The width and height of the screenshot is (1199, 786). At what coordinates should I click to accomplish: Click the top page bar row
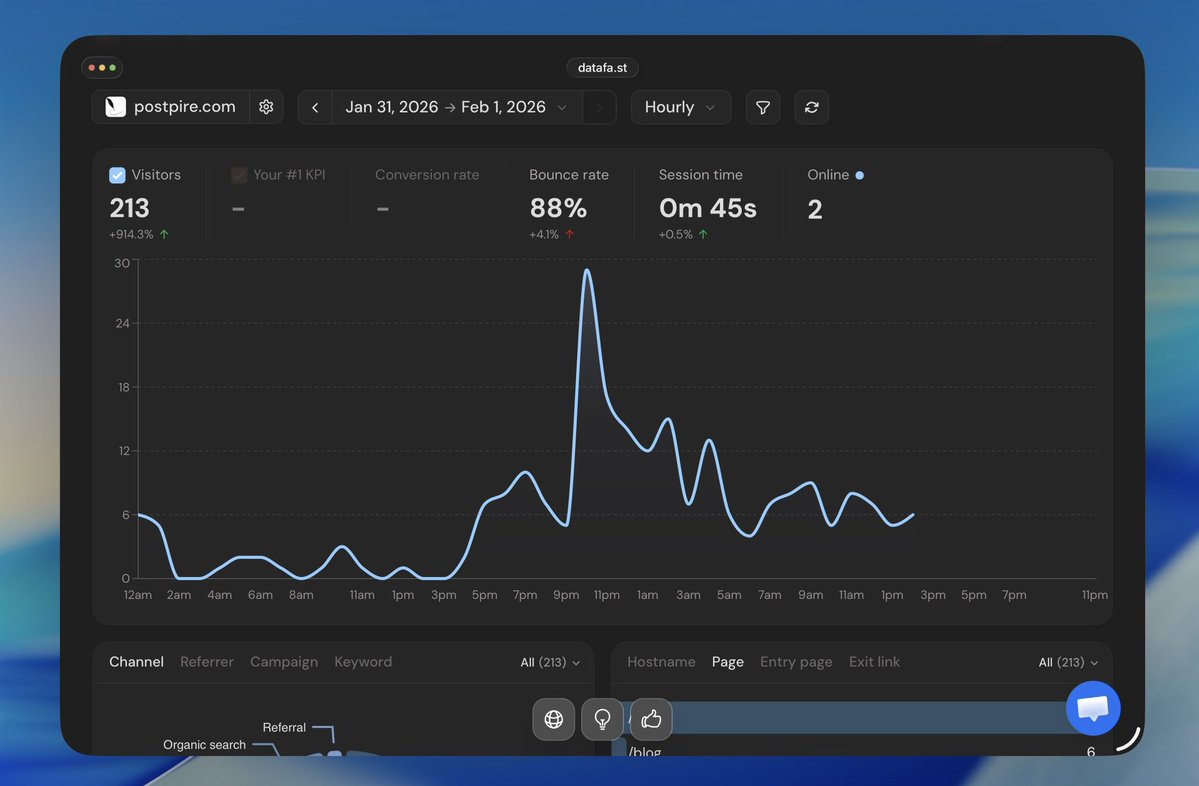point(861,718)
